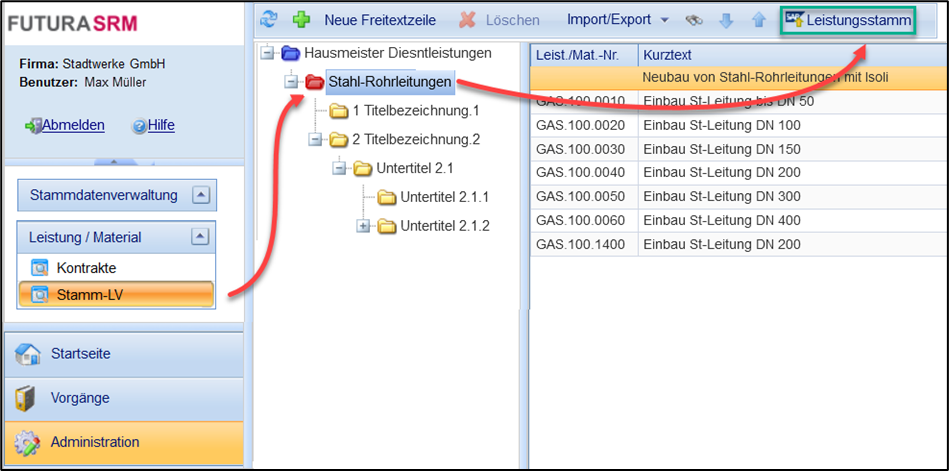The width and height of the screenshot is (949, 471).
Task: Click the green plus Neue Freitextzeile icon
Action: tap(301, 20)
